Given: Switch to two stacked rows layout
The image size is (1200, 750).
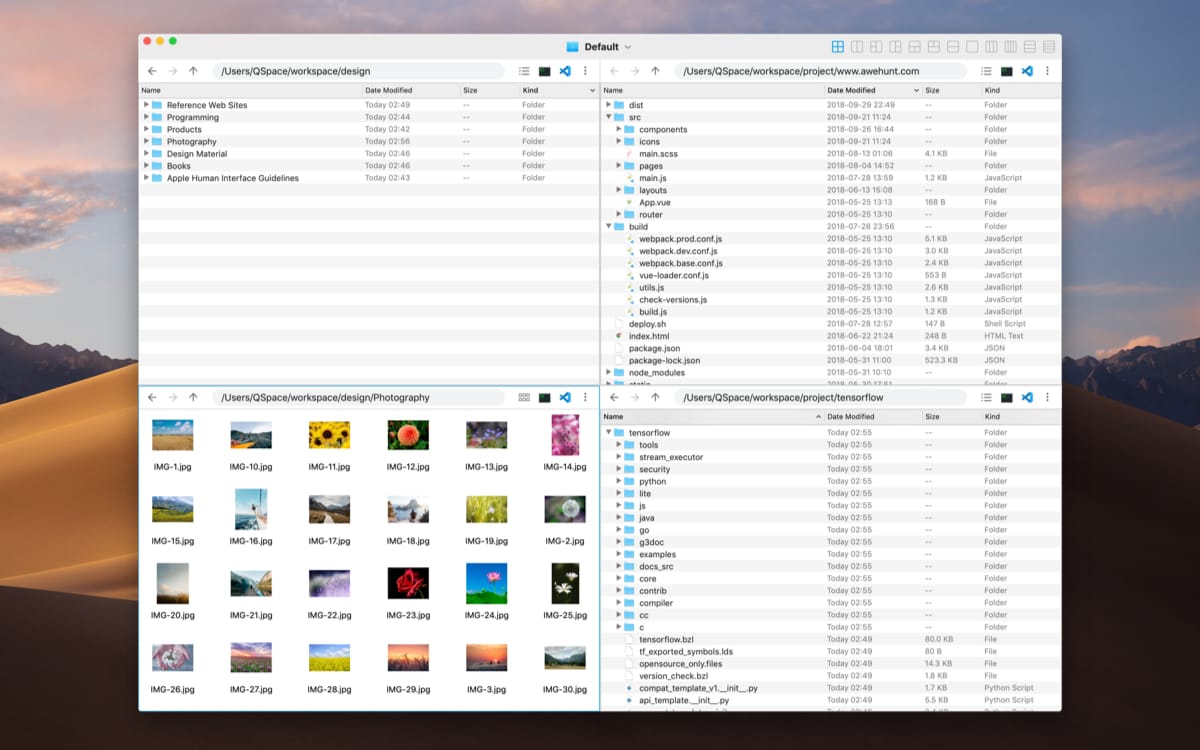Looking at the screenshot, I should pyautogui.click(x=953, y=46).
